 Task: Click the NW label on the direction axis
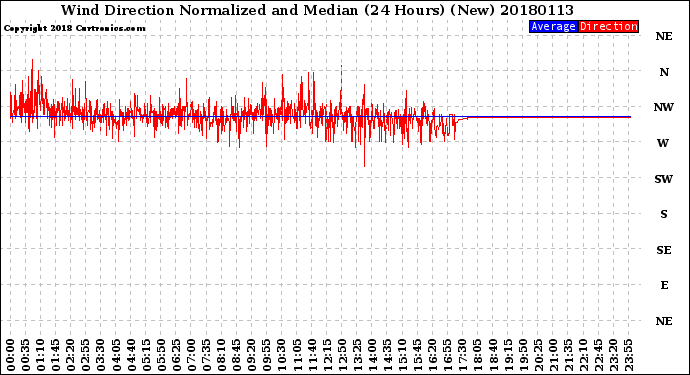pyautogui.click(x=664, y=107)
